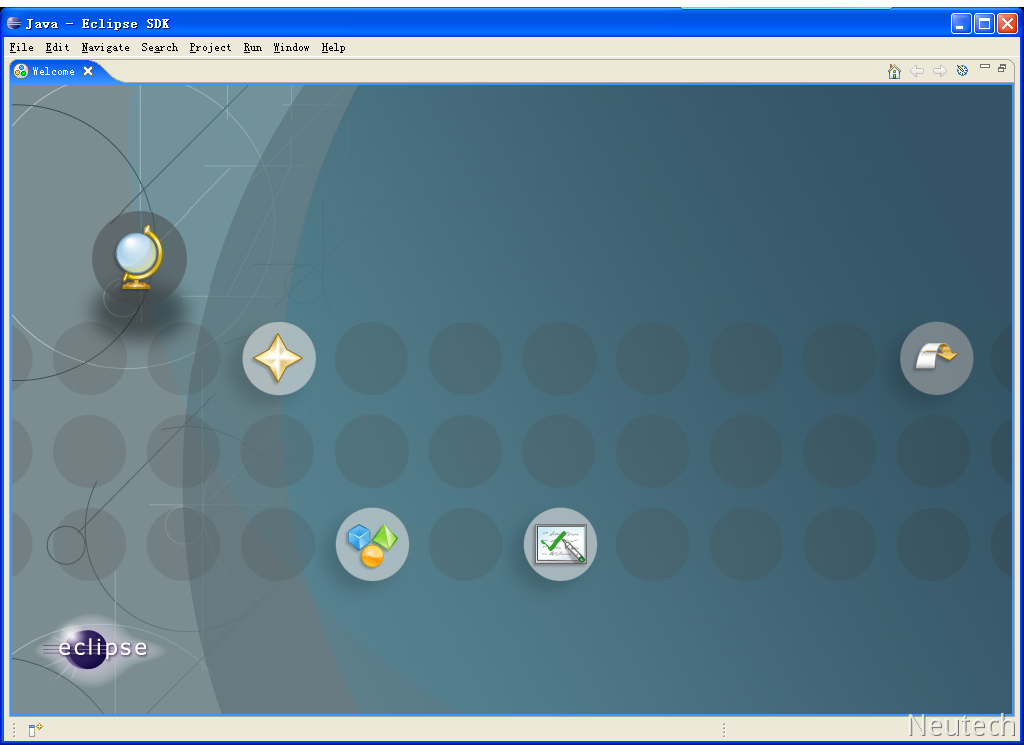Screen dimensions: 1024x745
Task: Navigate back with left arrow icon
Action: coord(917,71)
